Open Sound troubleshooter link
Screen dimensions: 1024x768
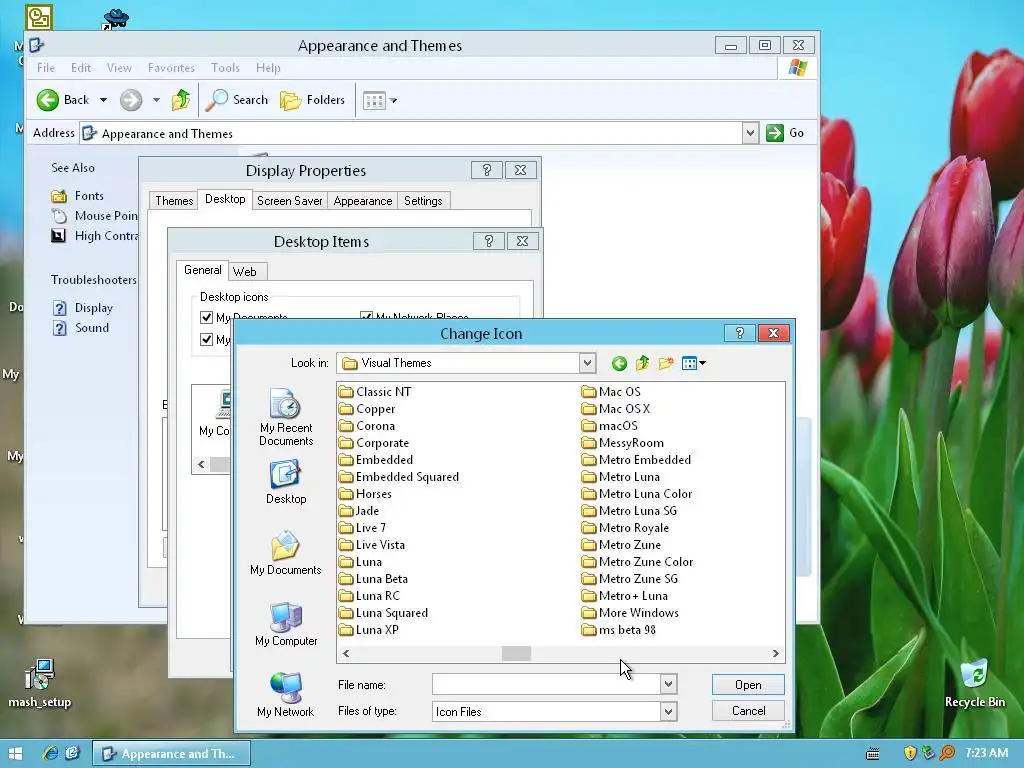pyautogui.click(x=81, y=328)
